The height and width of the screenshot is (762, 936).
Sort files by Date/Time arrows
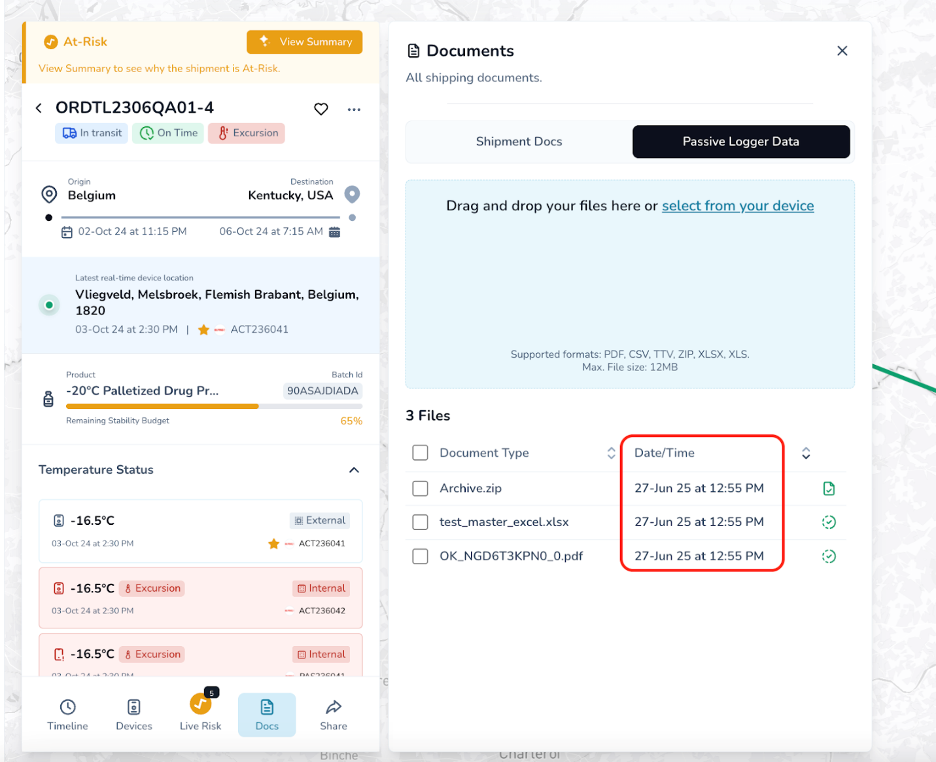(806, 453)
